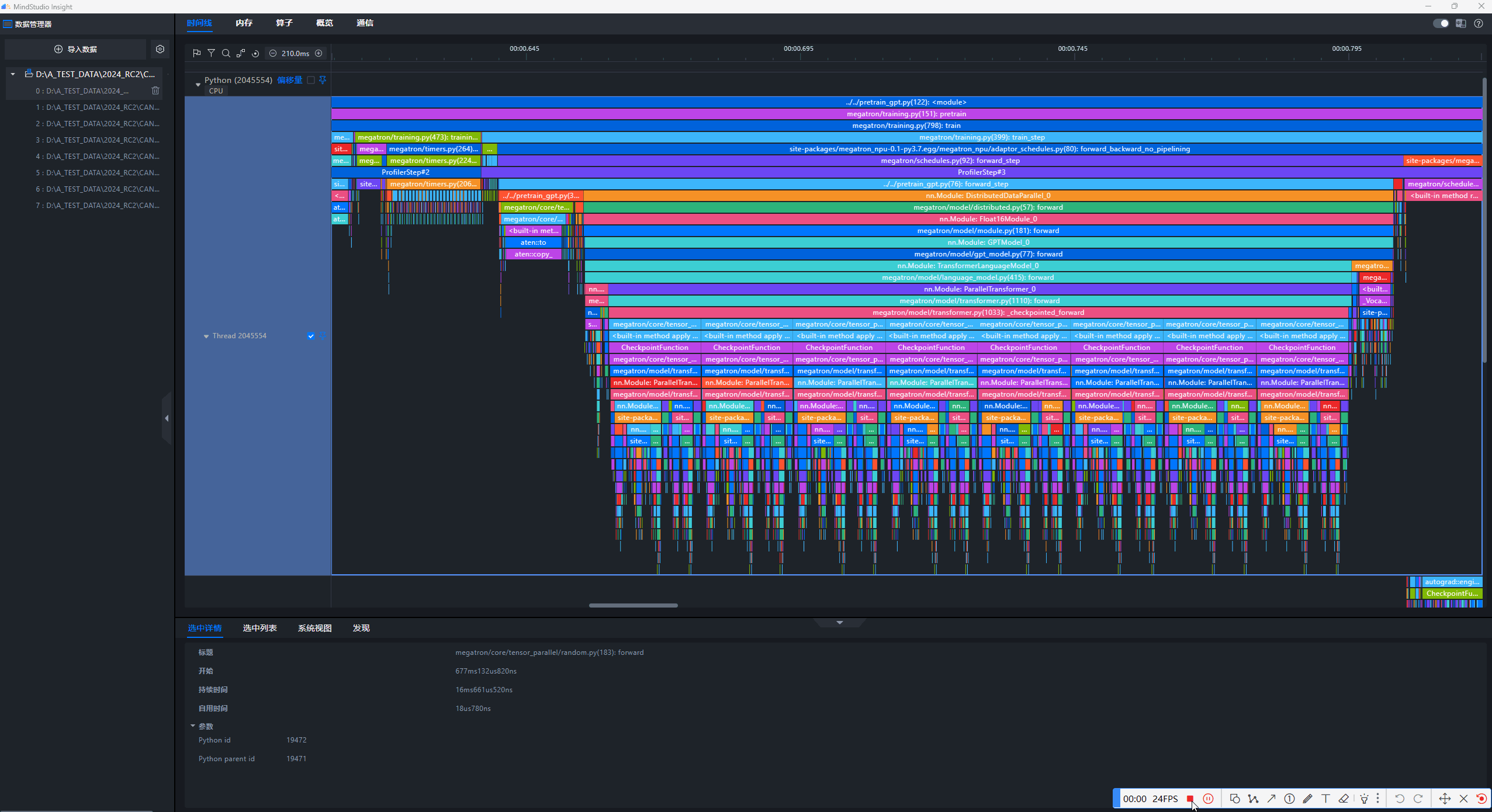Zoom out timeline with the minus button
1492x812 pixels.
(x=273, y=53)
